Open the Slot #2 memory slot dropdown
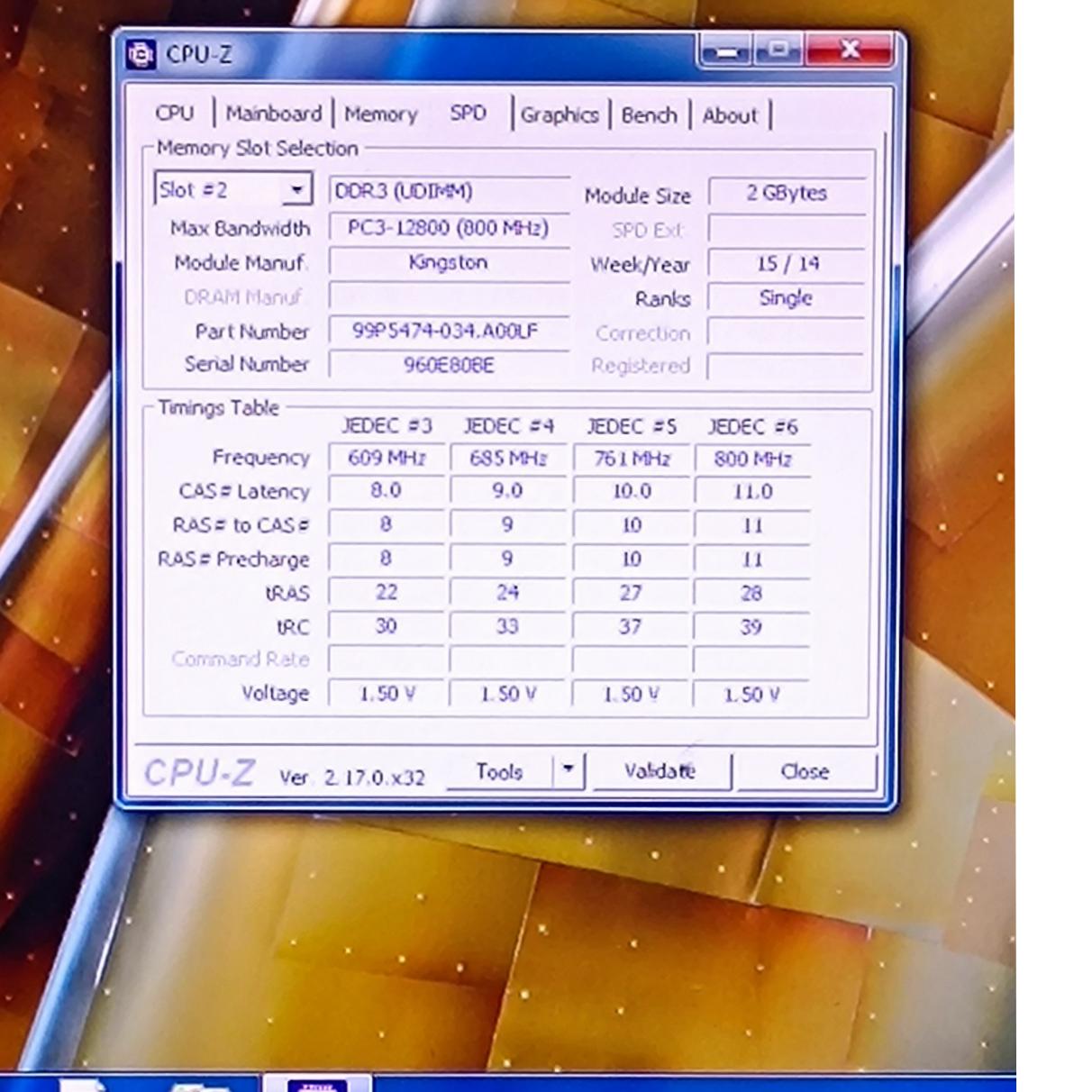1092x1092 pixels. 296,190
